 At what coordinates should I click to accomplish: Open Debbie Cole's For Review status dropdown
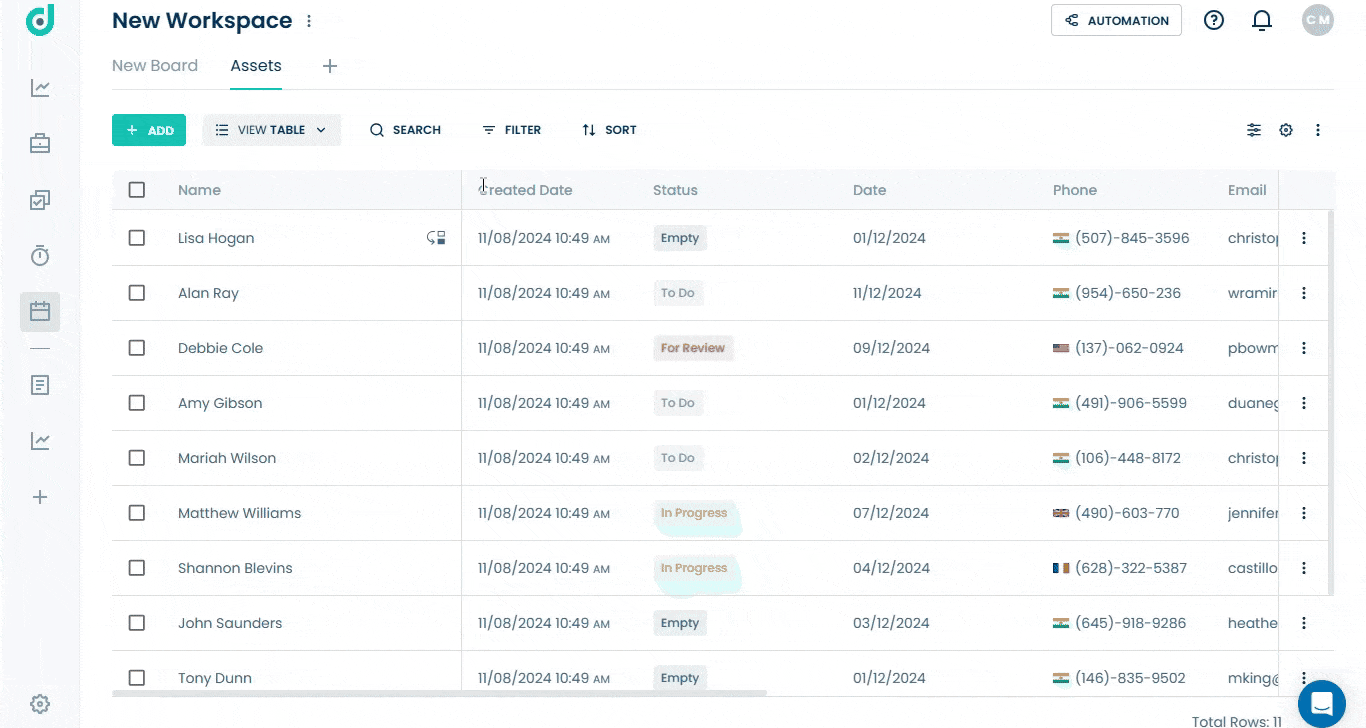tap(693, 348)
